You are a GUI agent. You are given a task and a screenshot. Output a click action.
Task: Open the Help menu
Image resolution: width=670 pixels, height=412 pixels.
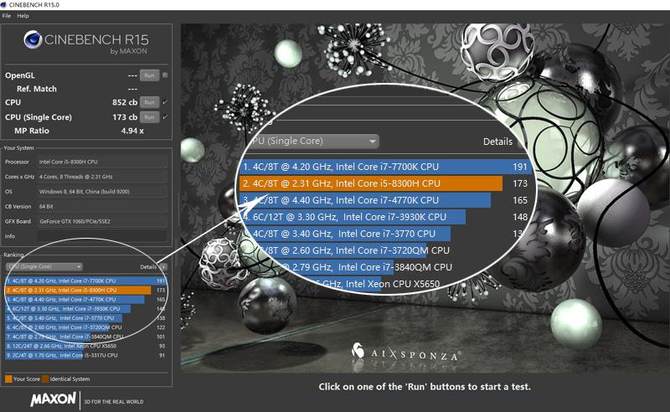tap(23, 16)
